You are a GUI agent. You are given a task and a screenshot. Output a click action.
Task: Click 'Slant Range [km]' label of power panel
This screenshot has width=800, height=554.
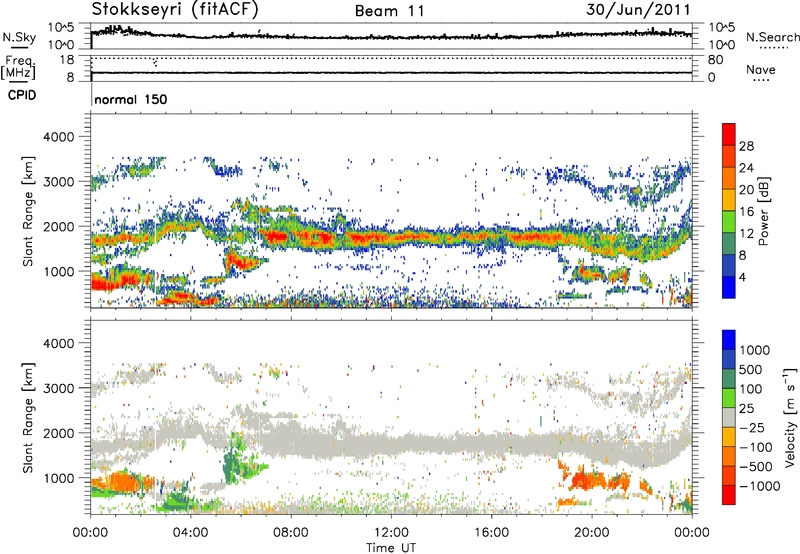[29, 211]
